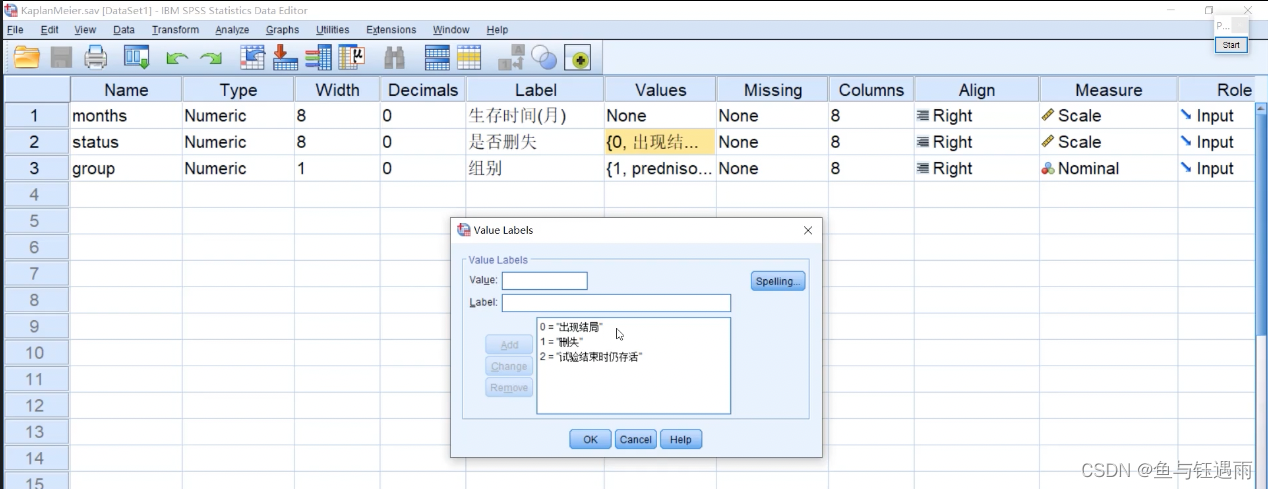Screen dimensions: 1268x489
Task: Click the Remove button in dialog
Action: [509, 388]
